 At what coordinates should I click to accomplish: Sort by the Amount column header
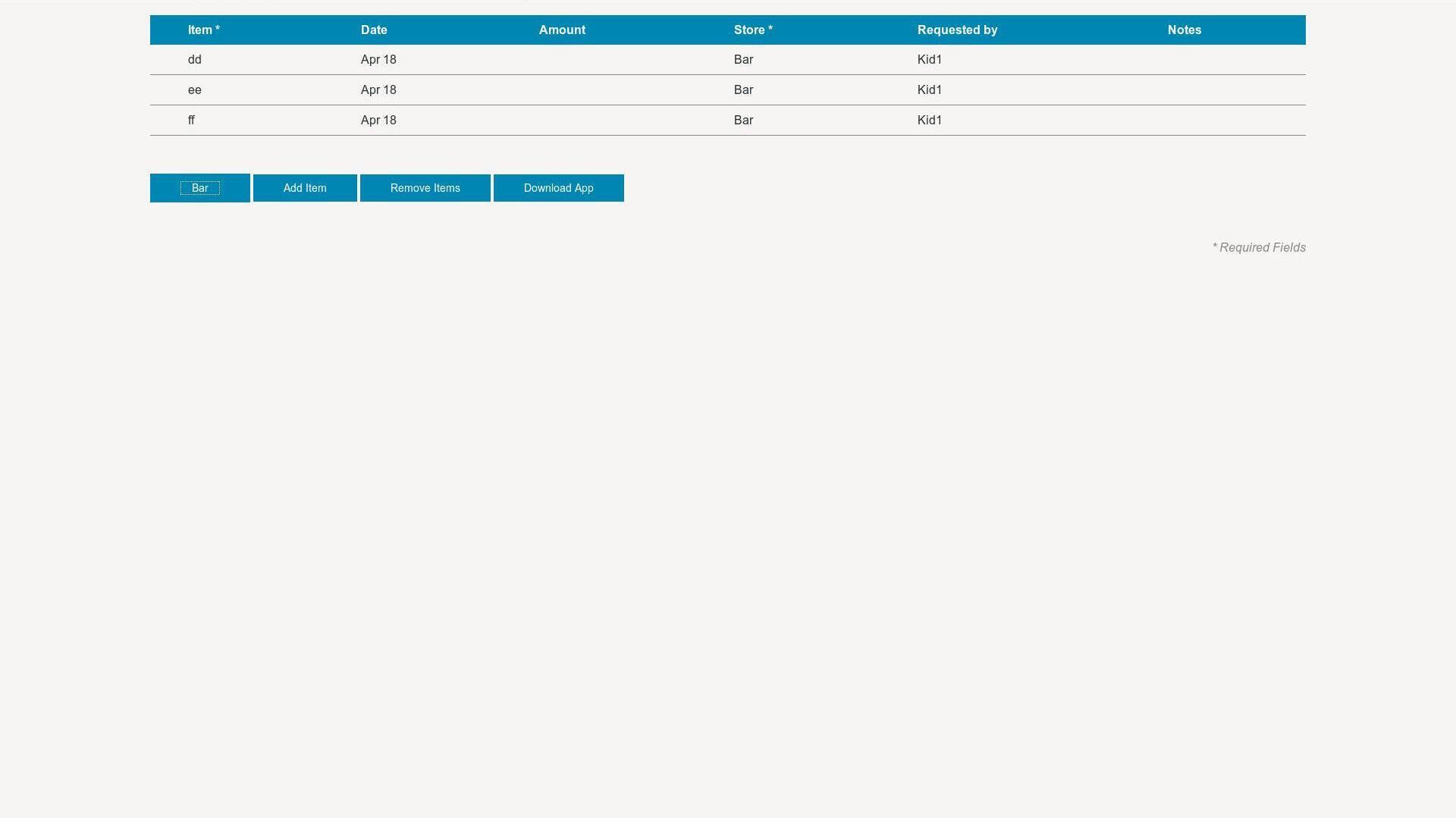pos(562,30)
